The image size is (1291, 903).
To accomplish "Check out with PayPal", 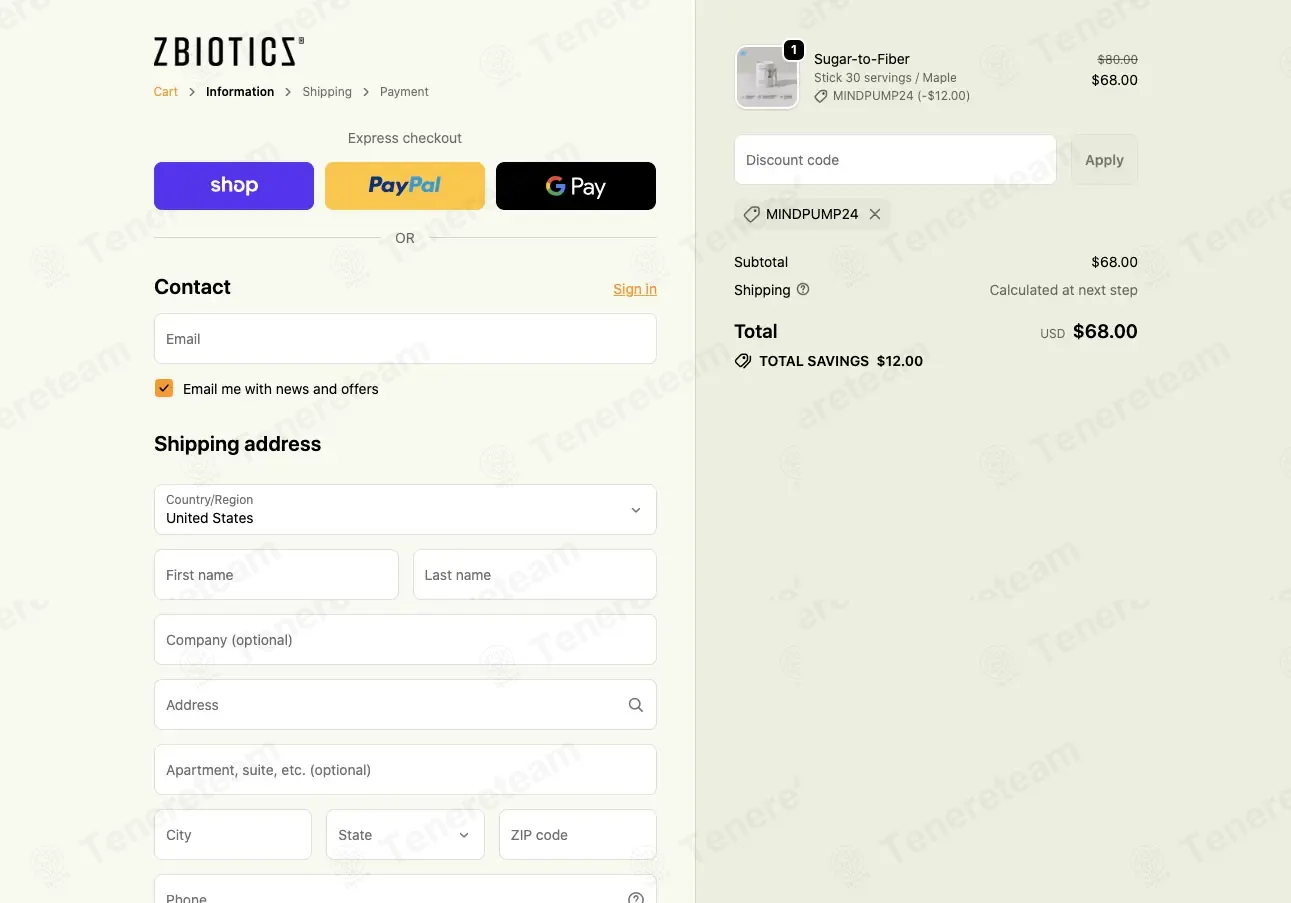I will pyautogui.click(x=405, y=186).
